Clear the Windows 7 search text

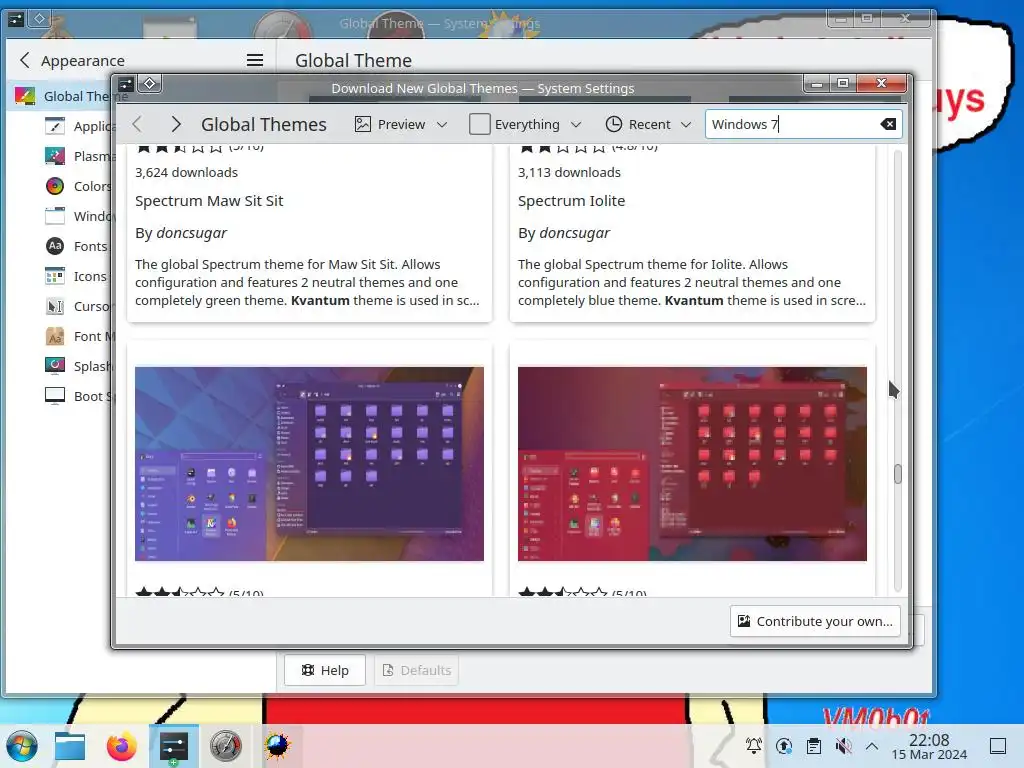click(888, 124)
